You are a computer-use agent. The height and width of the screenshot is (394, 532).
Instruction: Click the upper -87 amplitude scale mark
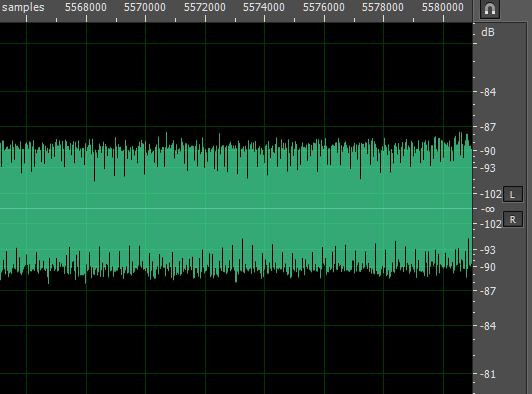pos(488,127)
